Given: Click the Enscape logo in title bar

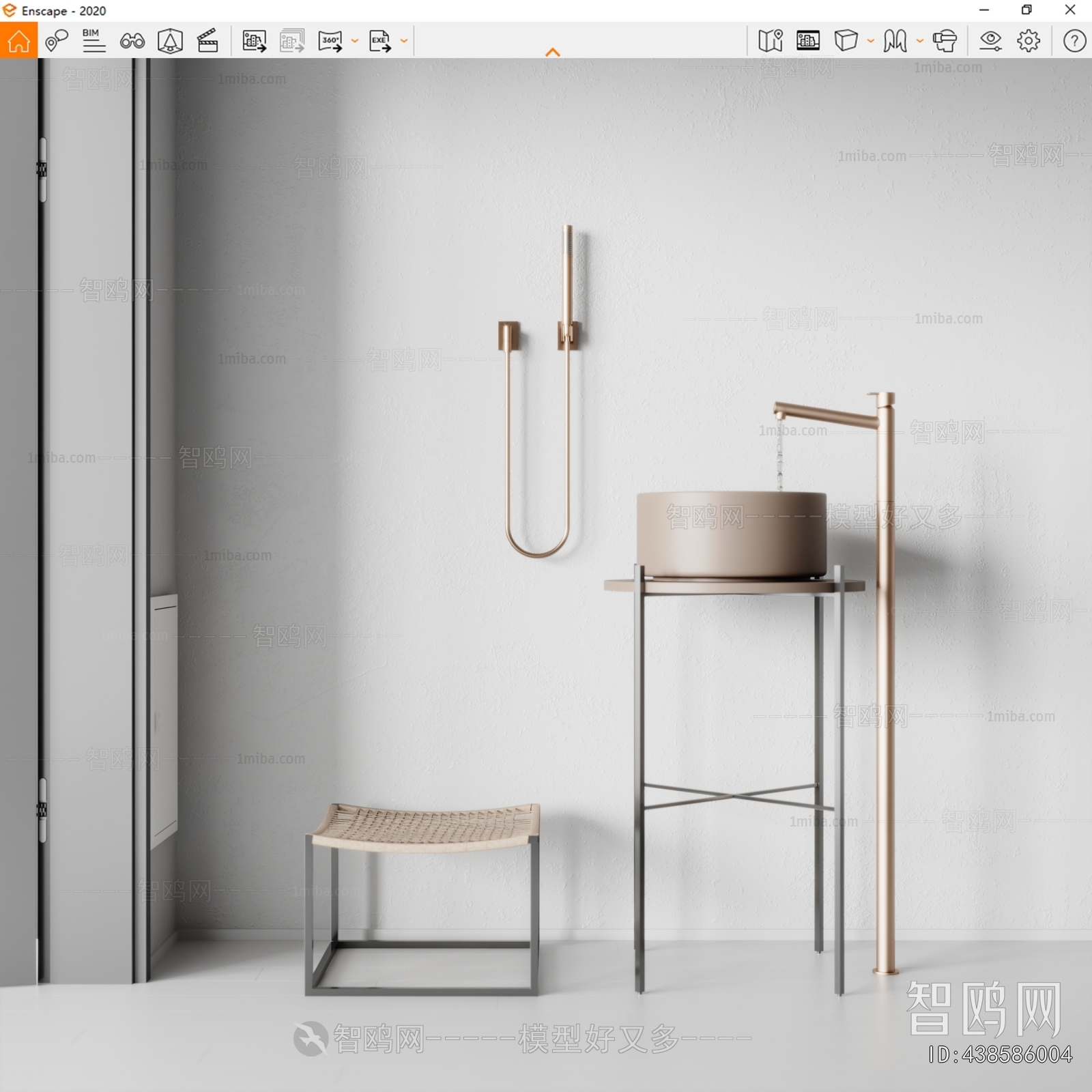Looking at the screenshot, I should click(x=10, y=11).
